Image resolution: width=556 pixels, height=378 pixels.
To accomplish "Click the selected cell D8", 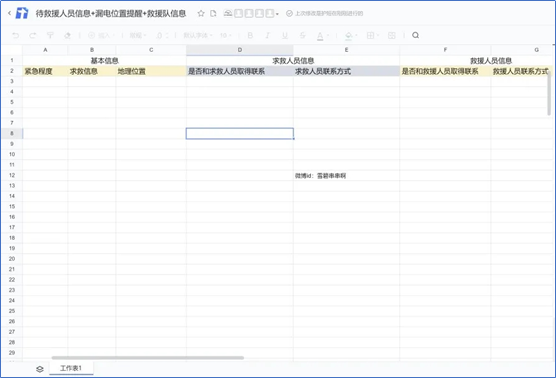I will click(x=240, y=134).
